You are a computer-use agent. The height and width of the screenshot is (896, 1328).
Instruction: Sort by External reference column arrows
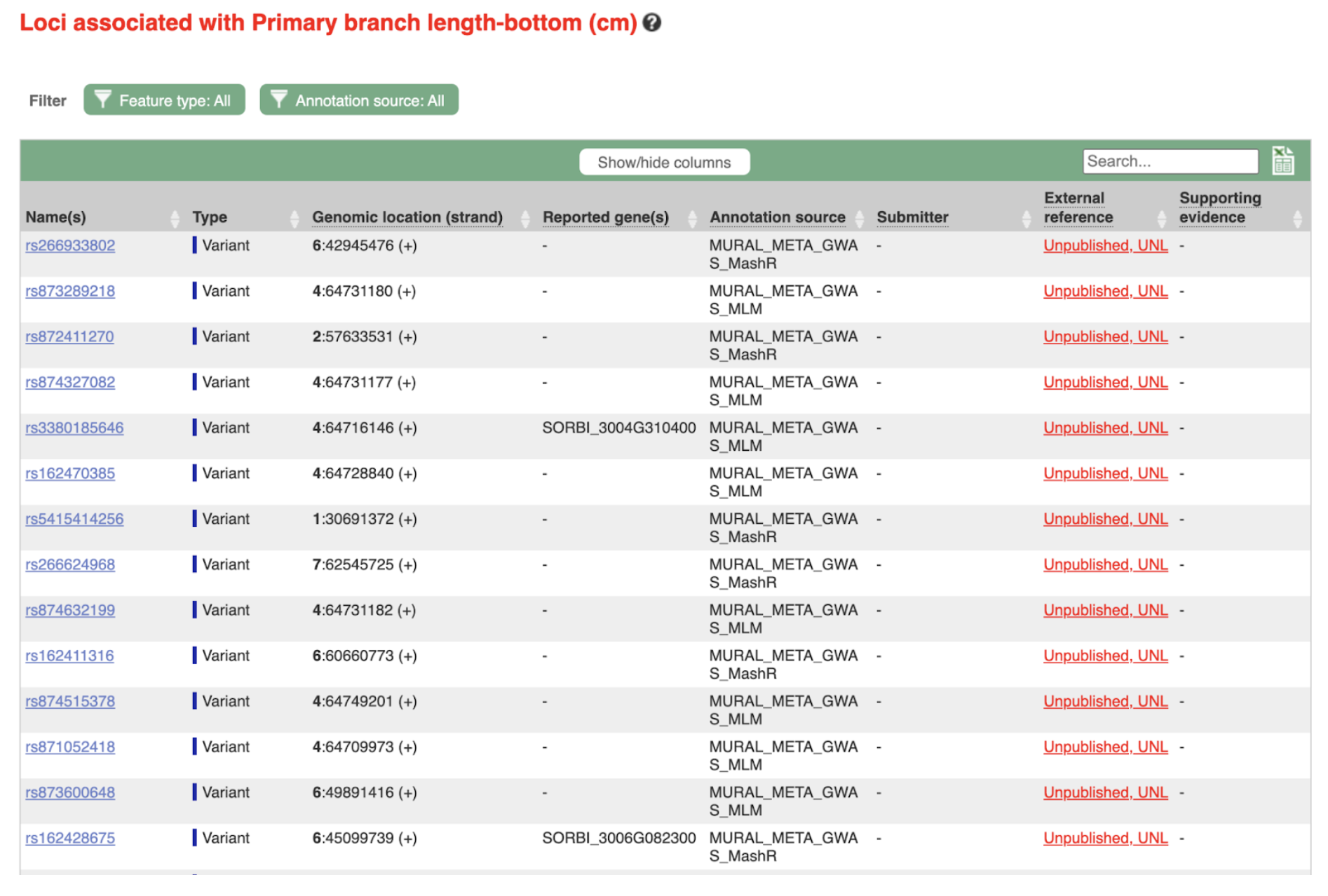coord(1162,219)
